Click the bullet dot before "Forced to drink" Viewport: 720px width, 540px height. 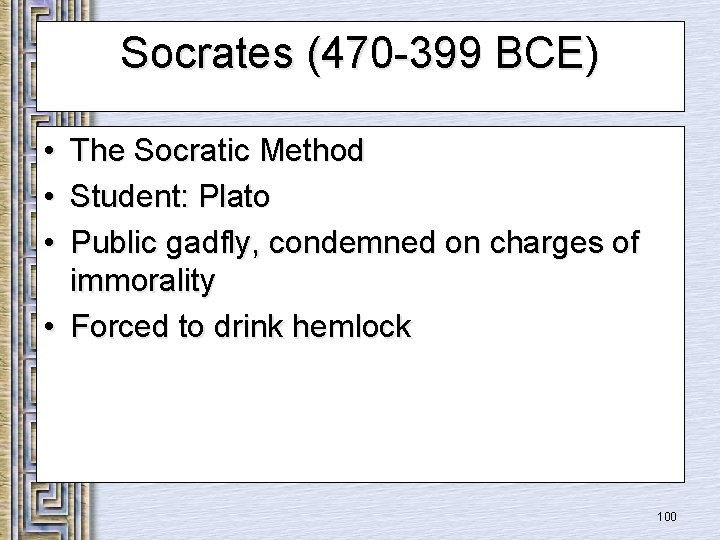point(50,326)
